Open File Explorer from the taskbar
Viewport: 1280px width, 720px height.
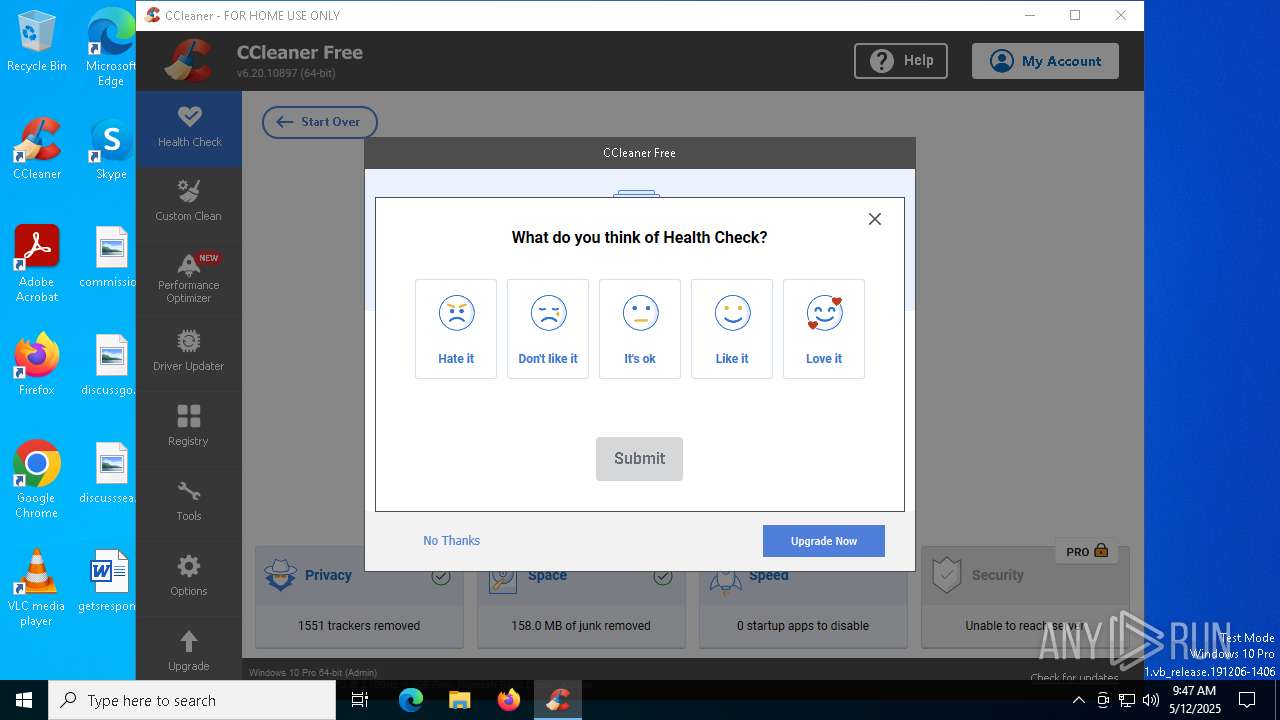(x=459, y=700)
